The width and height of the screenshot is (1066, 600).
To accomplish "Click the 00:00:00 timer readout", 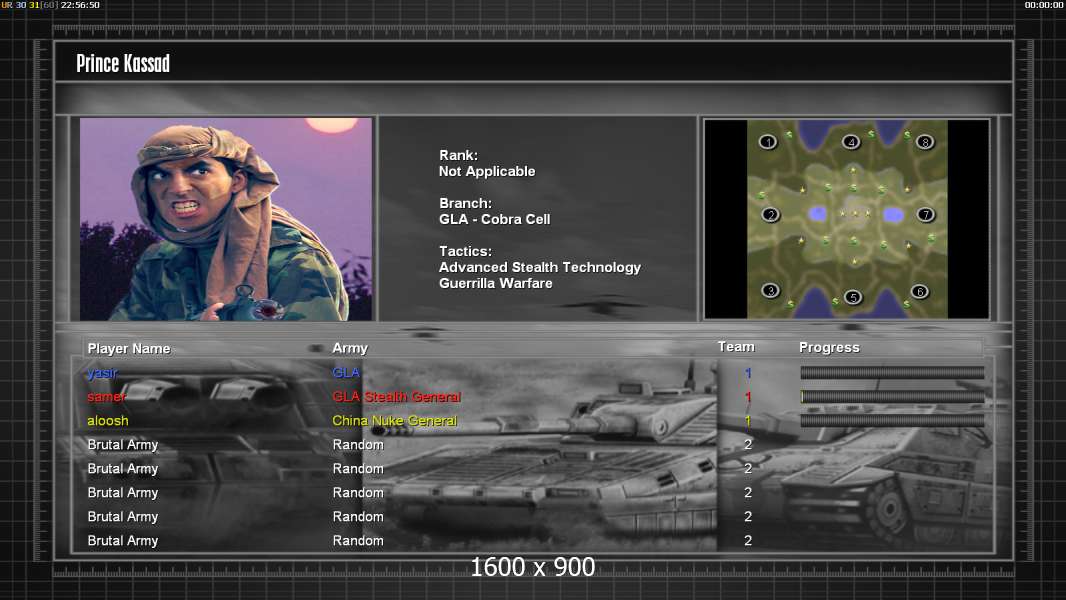I will pos(1044,5).
